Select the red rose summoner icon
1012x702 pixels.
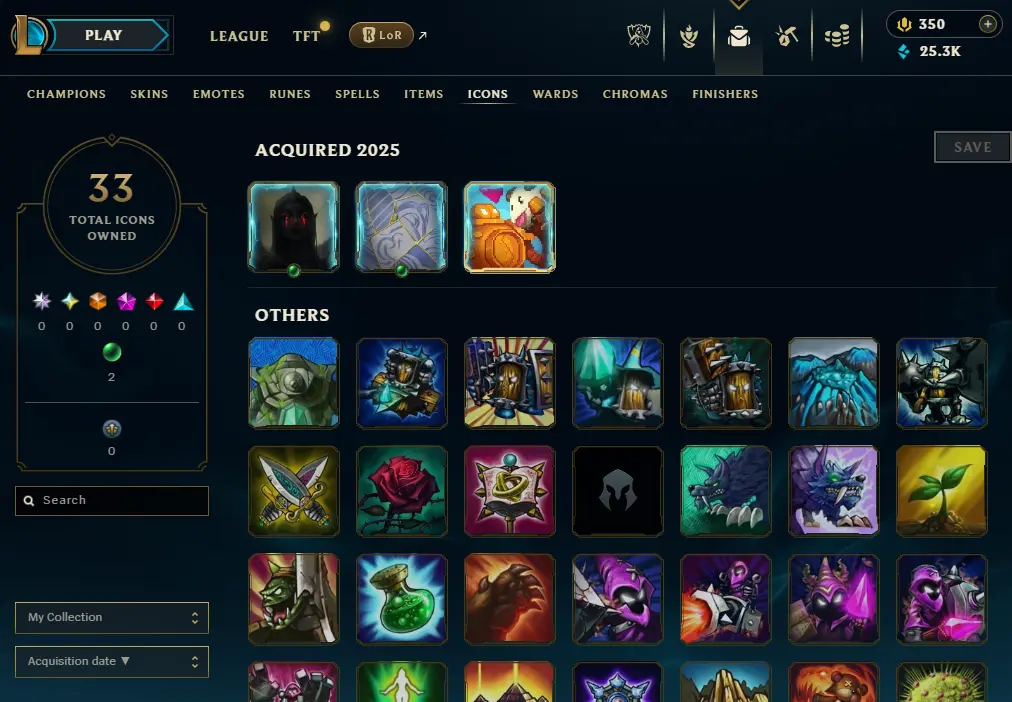coord(401,492)
